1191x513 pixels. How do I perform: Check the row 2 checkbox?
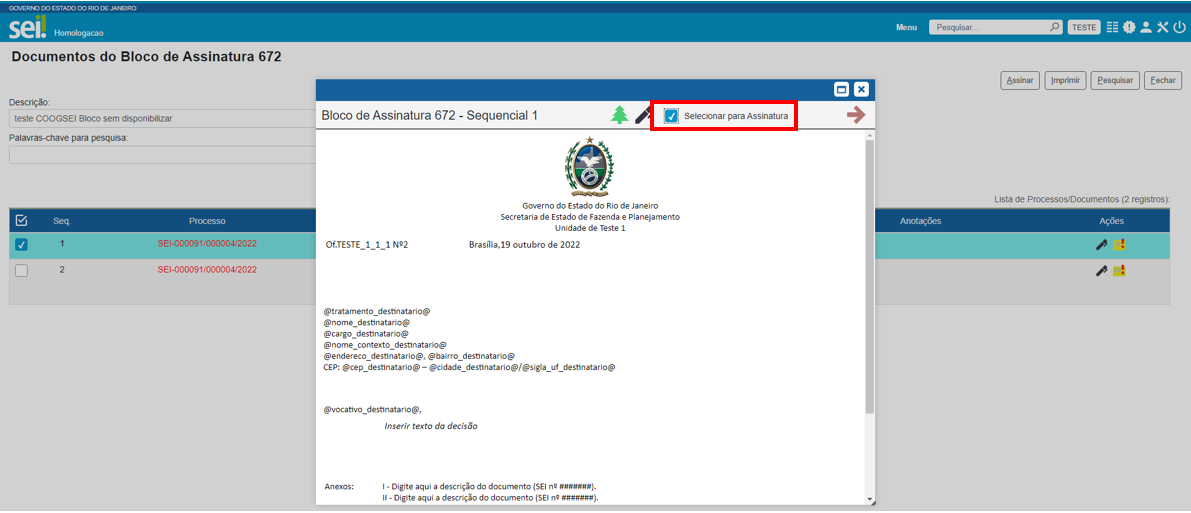pos(22,270)
